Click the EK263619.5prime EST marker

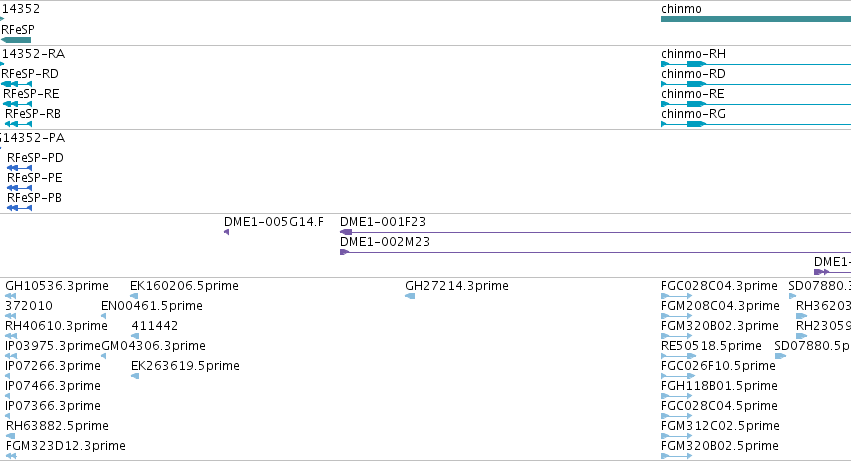coord(134,376)
